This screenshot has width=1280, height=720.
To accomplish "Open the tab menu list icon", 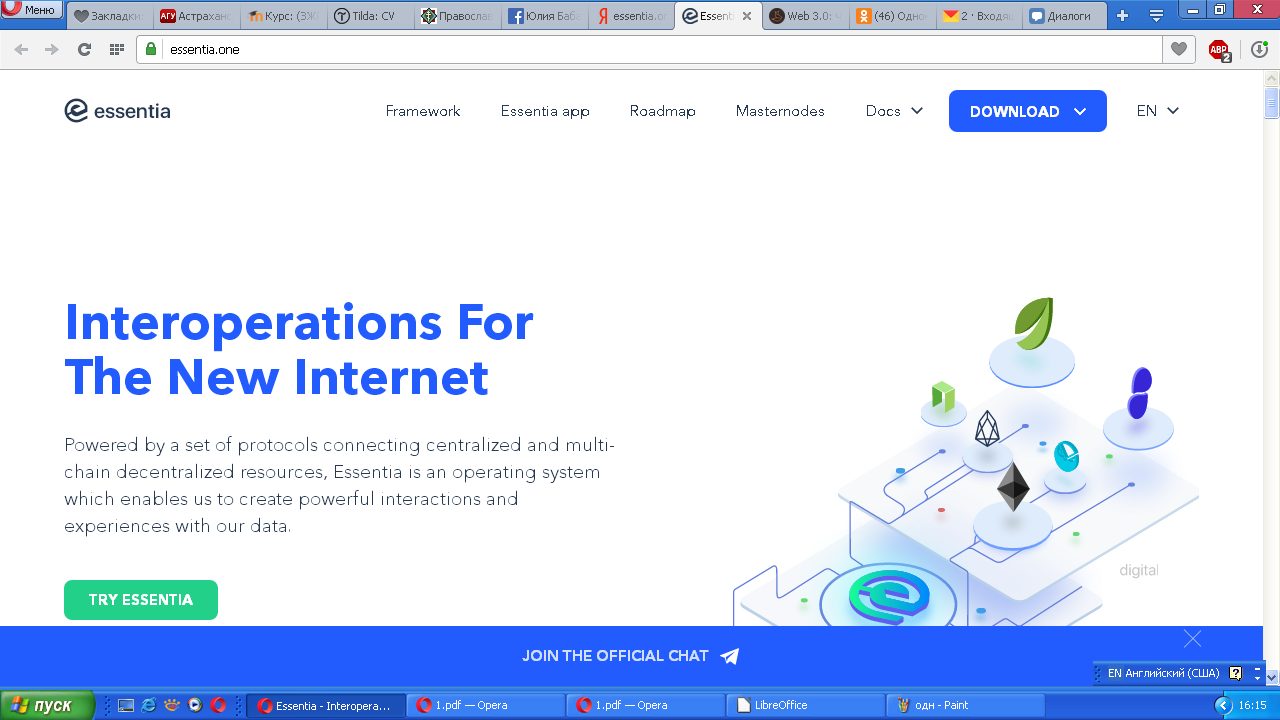I will [x=1157, y=16].
